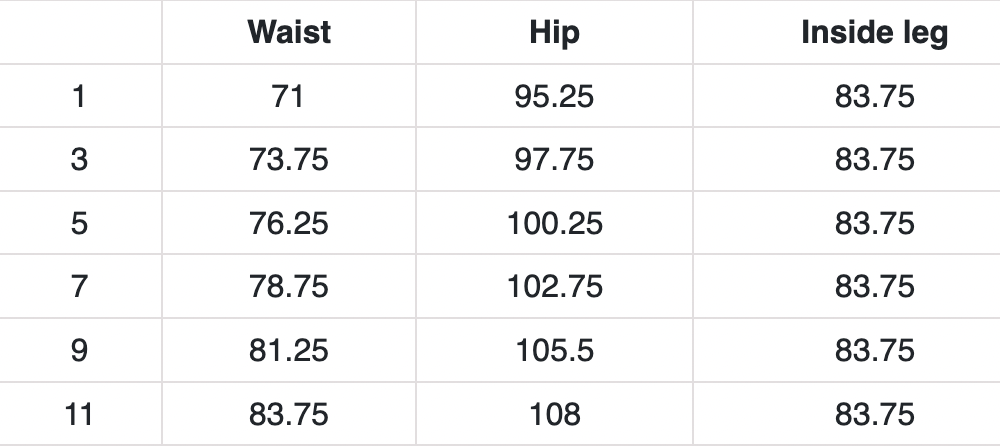Click hip value 102.75
Image resolution: width=1000 pixels, height=446 pixels.
pyautogui.click(x=554, y=287)
